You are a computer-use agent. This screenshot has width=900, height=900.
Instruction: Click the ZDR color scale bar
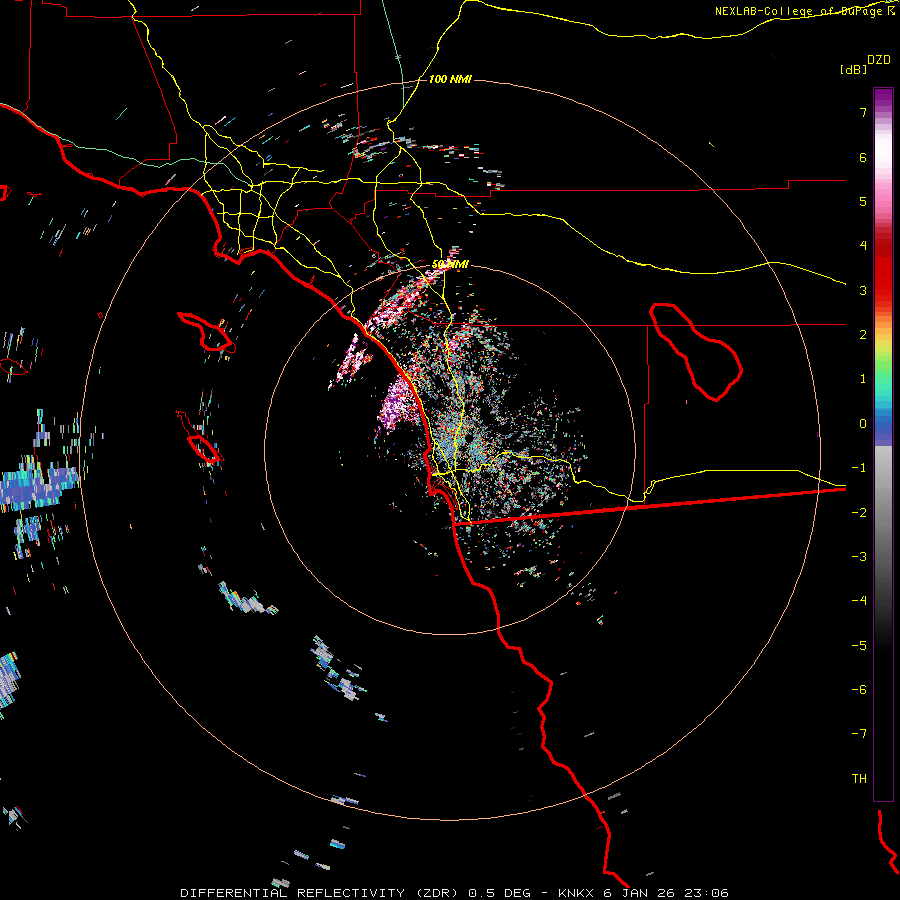pos(883,444)
